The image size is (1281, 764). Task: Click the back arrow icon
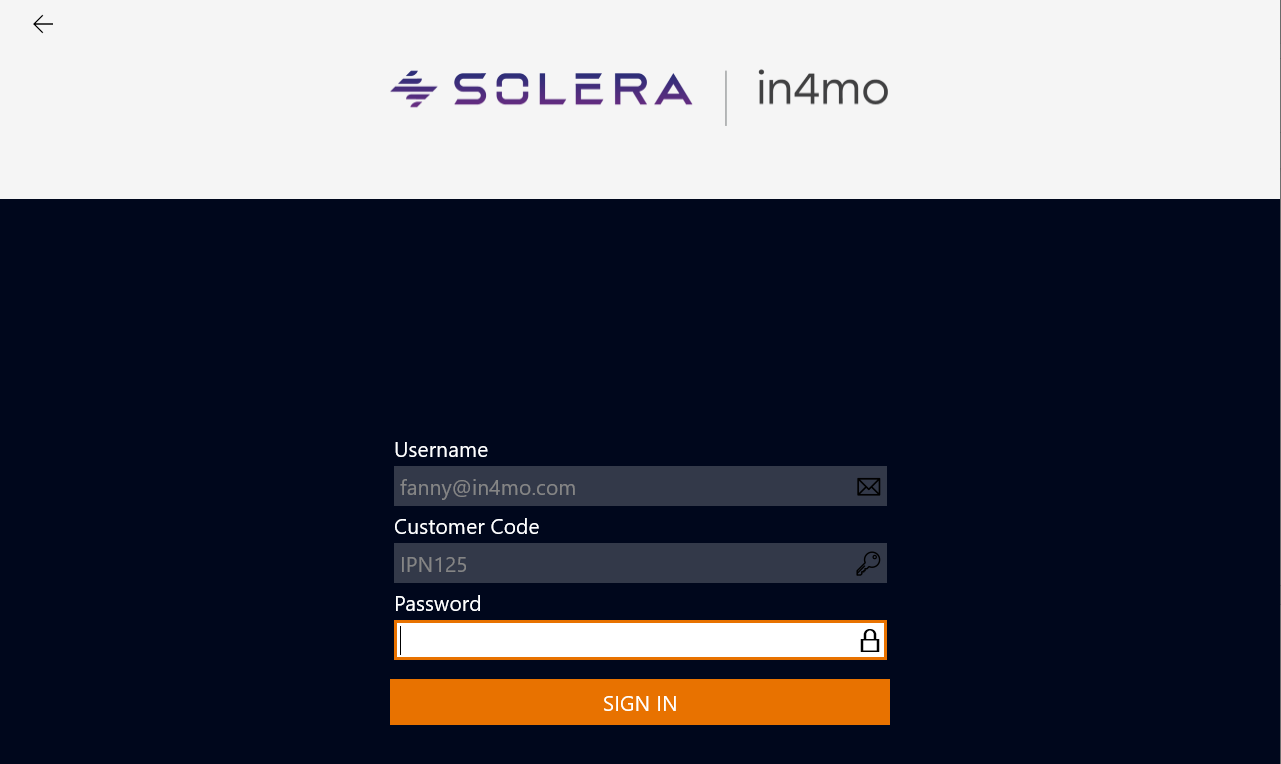click(43, 24)
